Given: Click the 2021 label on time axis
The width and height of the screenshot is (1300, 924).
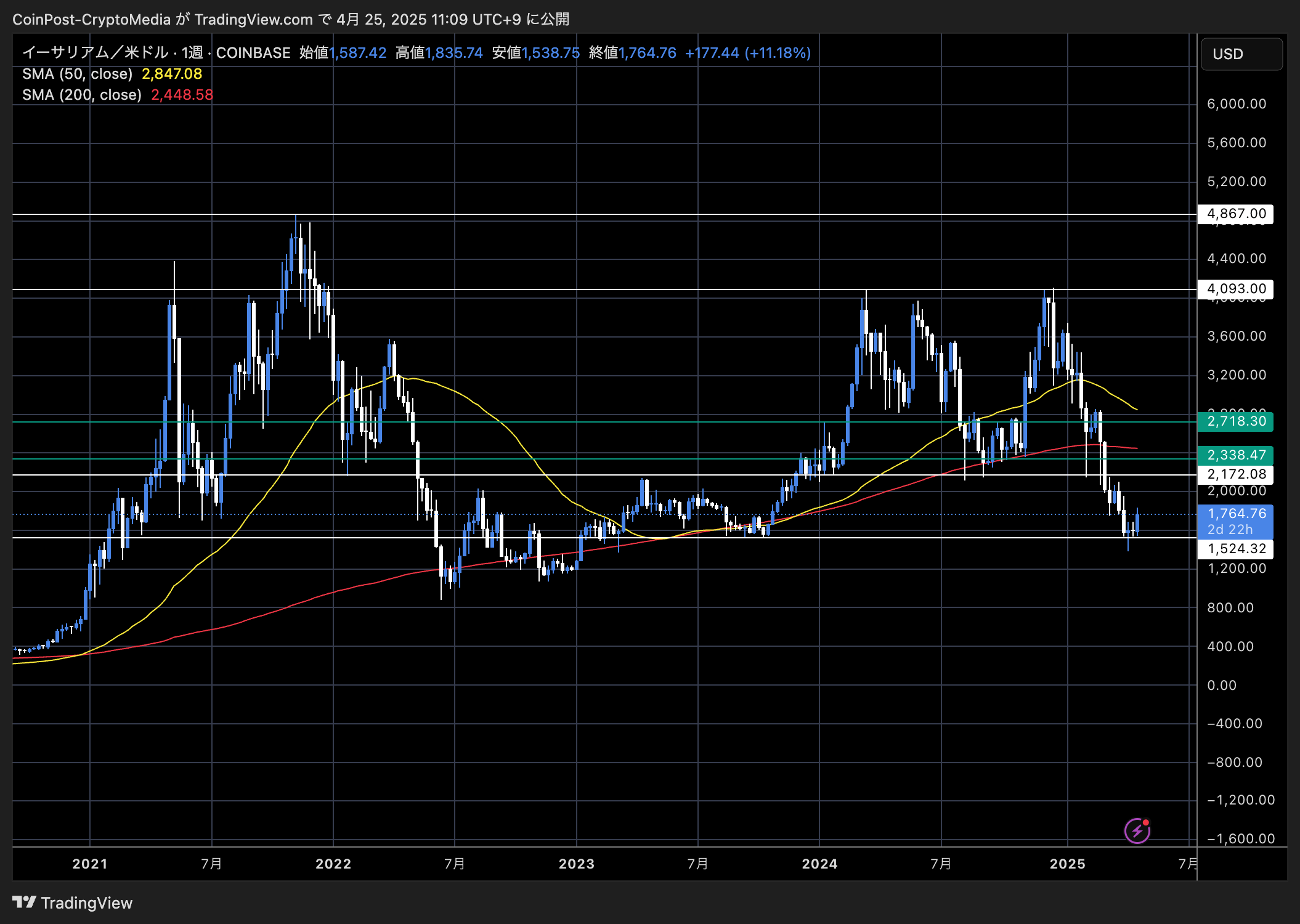Looking at the screenshot, I should coord(90,864).
